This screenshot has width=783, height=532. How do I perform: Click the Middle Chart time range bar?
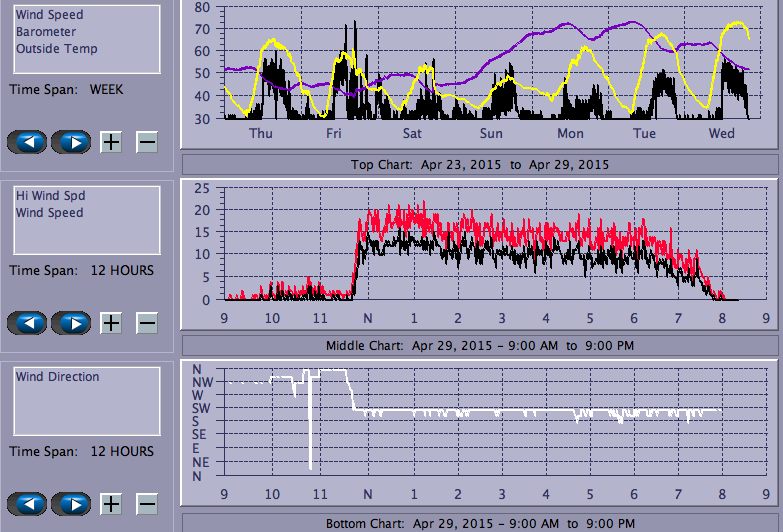(479, 346)
